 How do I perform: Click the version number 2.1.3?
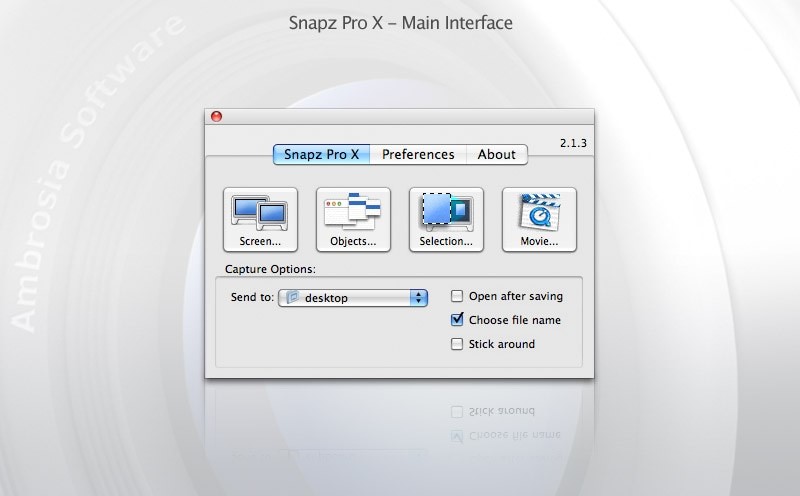click(x=573, y=143)
